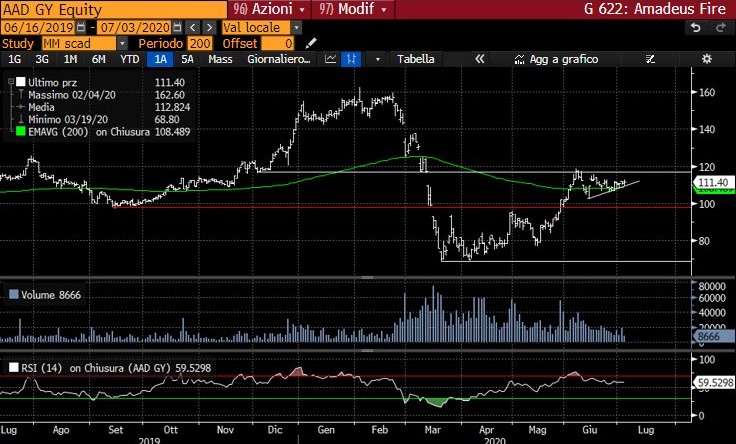
Task: Select the YTD time range tab
Action: tap(130, 59)
